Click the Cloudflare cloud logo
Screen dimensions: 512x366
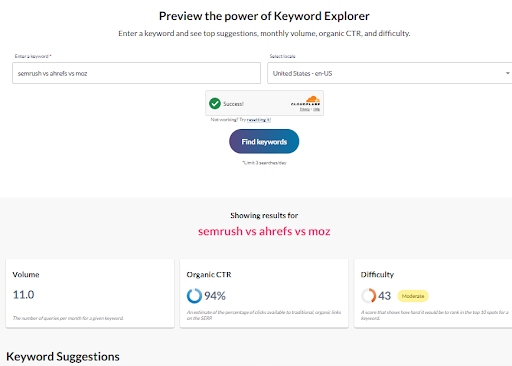click(313, 99)
